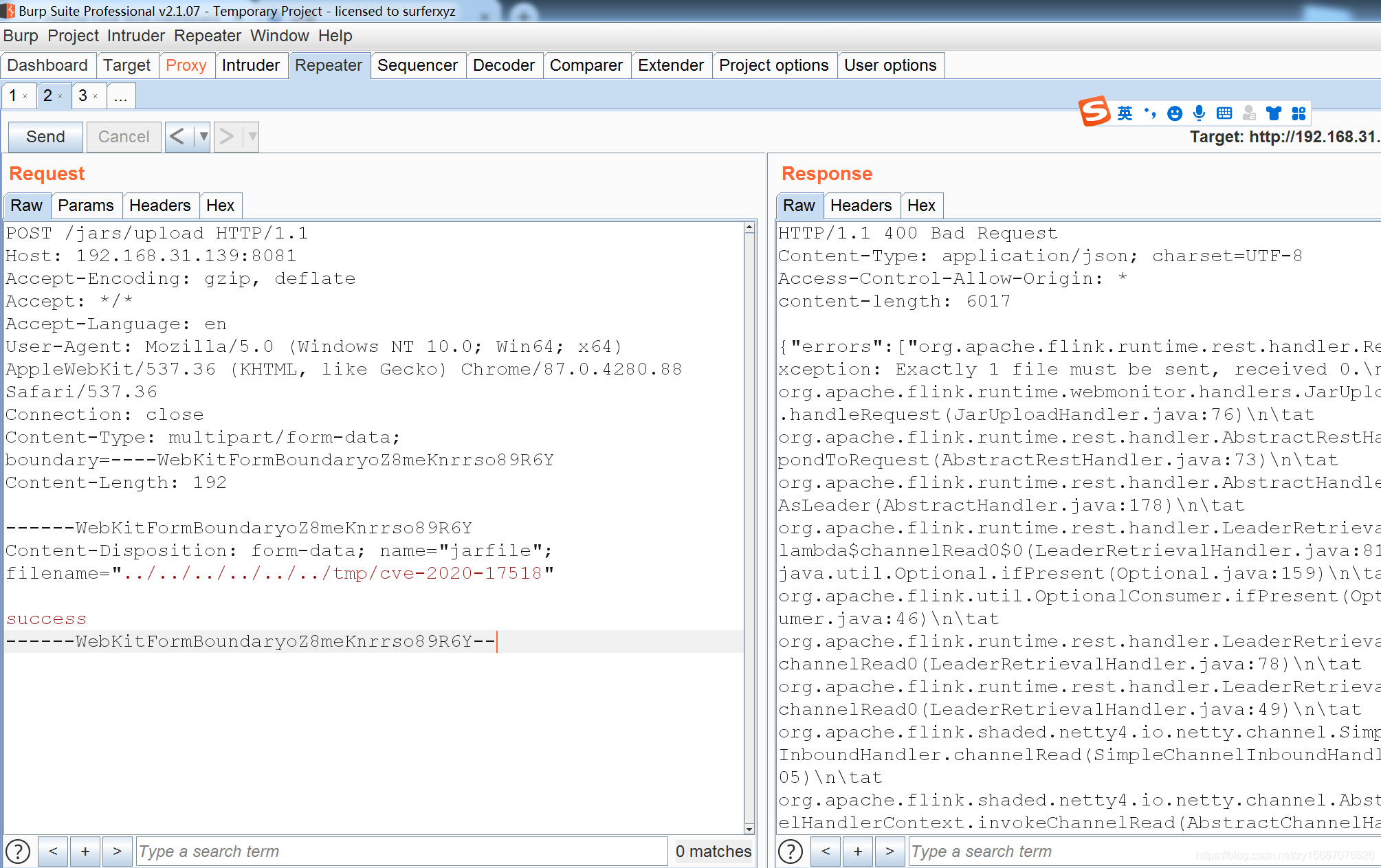Open the forward history dropdown arrow
Viewport: 1381px width, 868px height.
point(252,137)
